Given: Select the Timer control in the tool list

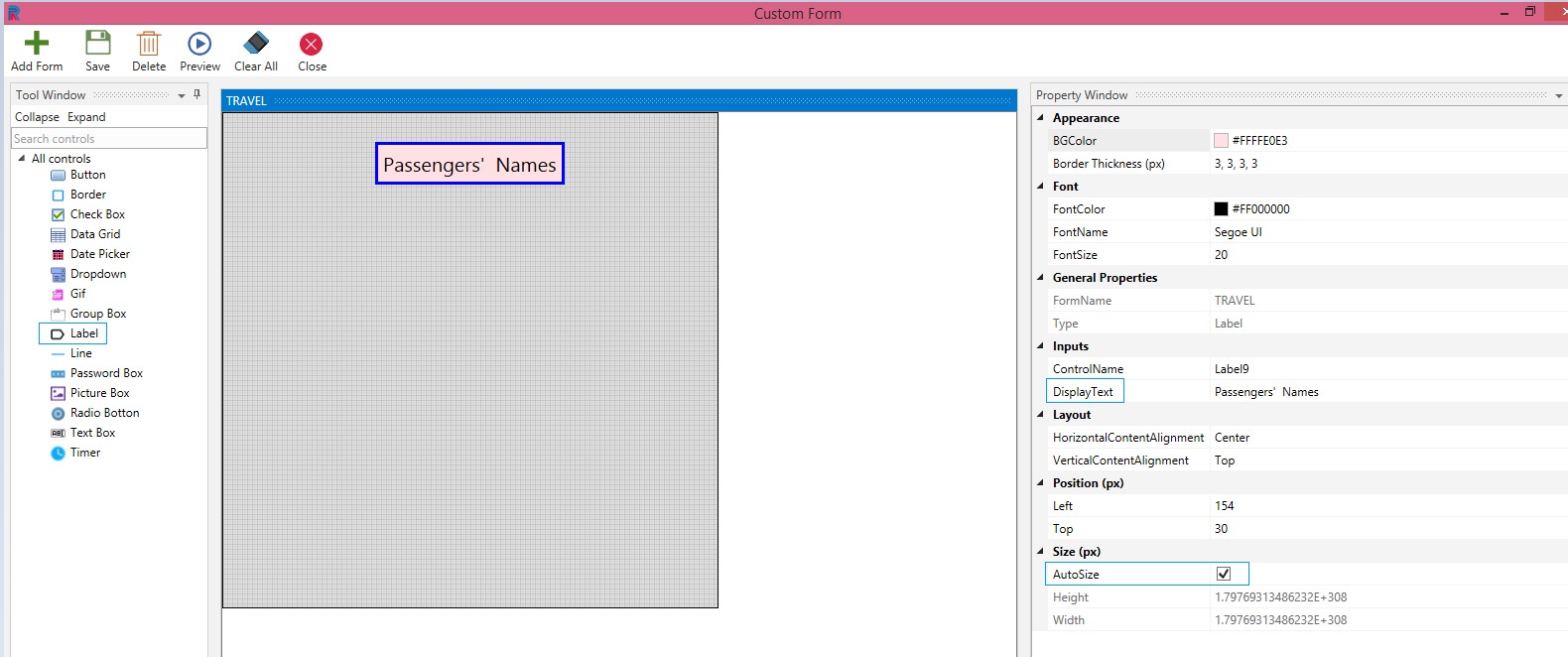Looking at the screenshot, I should [84, 453].
